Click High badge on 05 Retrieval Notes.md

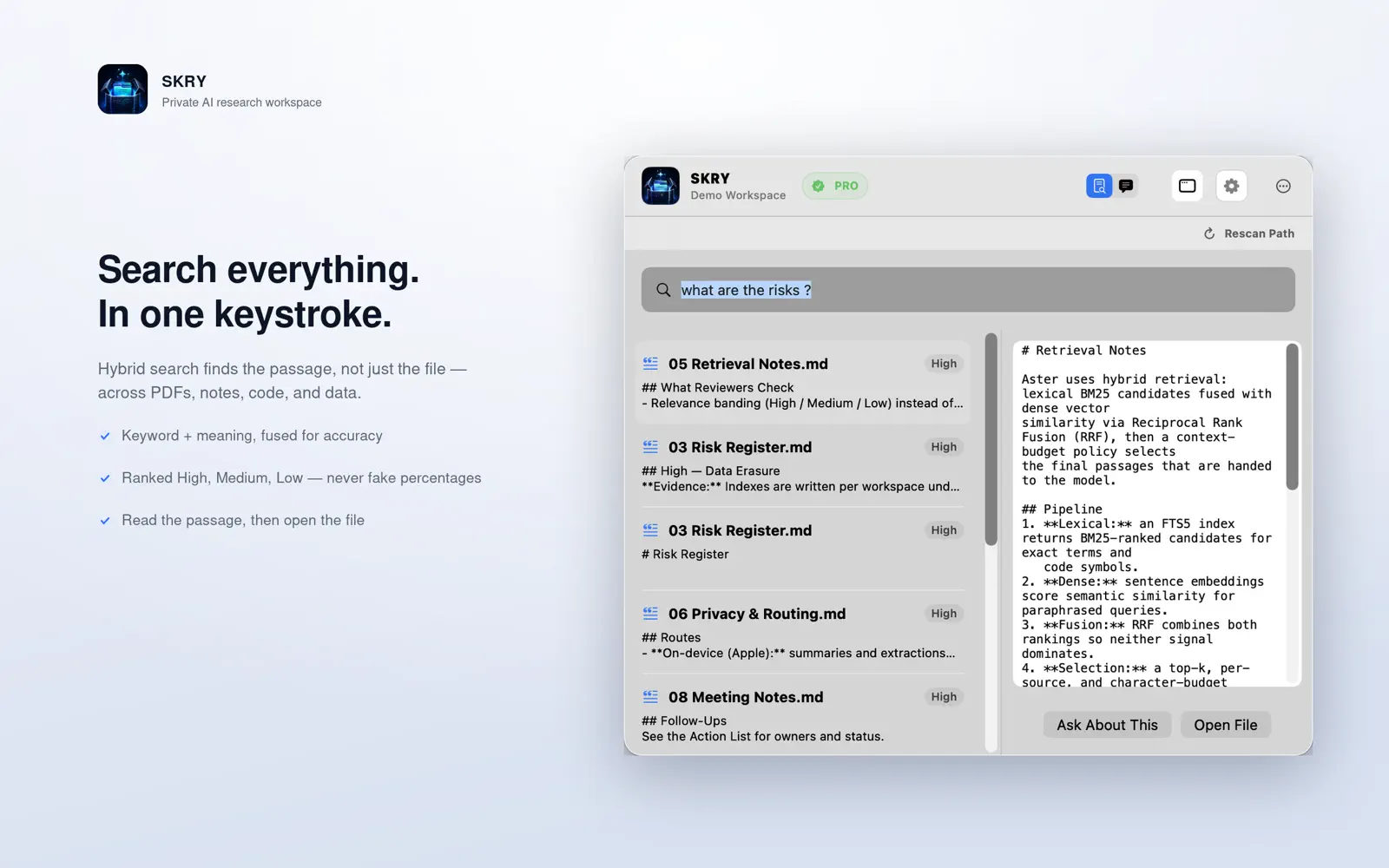944,364
